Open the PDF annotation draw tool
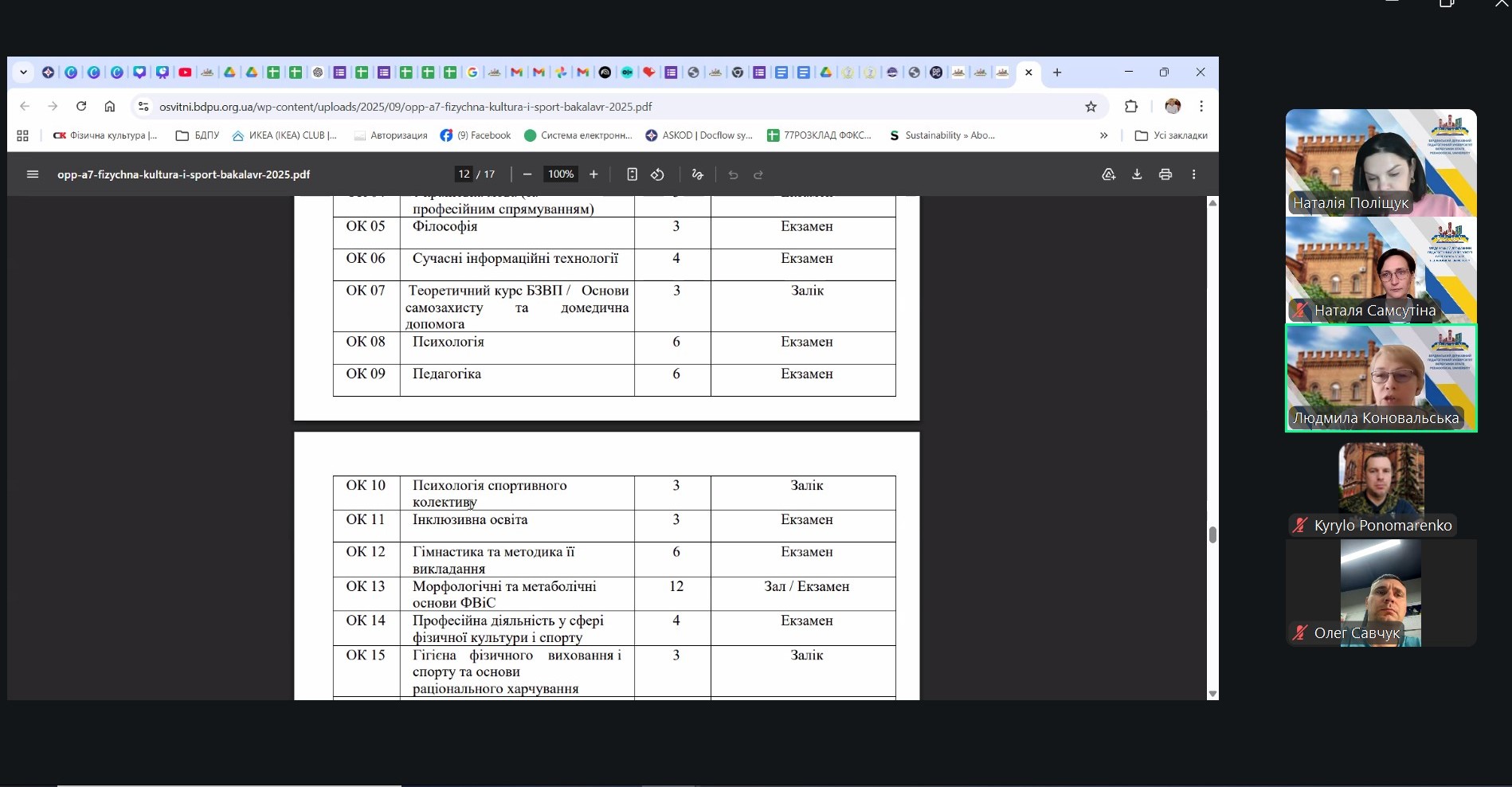Image resolution: width=1512 pixels, height=787 pixels. click(x=698, y=174)
